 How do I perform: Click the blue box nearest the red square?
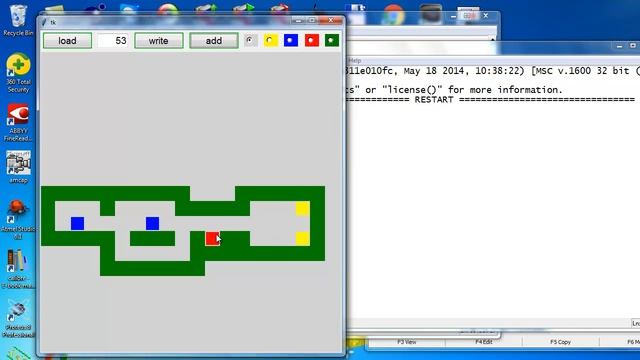point(152,223)
